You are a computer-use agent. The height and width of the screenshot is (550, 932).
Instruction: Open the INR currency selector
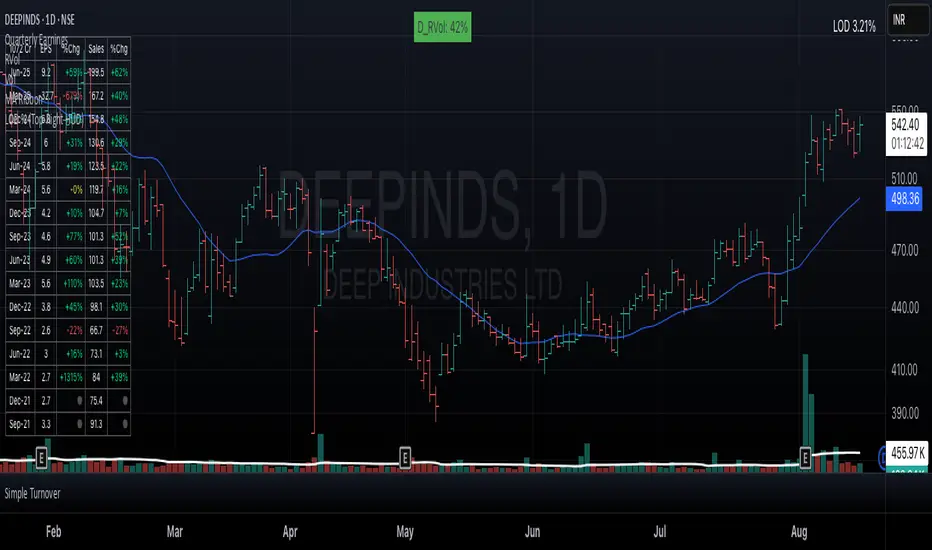pyautogui.click(x=908, y=20)
